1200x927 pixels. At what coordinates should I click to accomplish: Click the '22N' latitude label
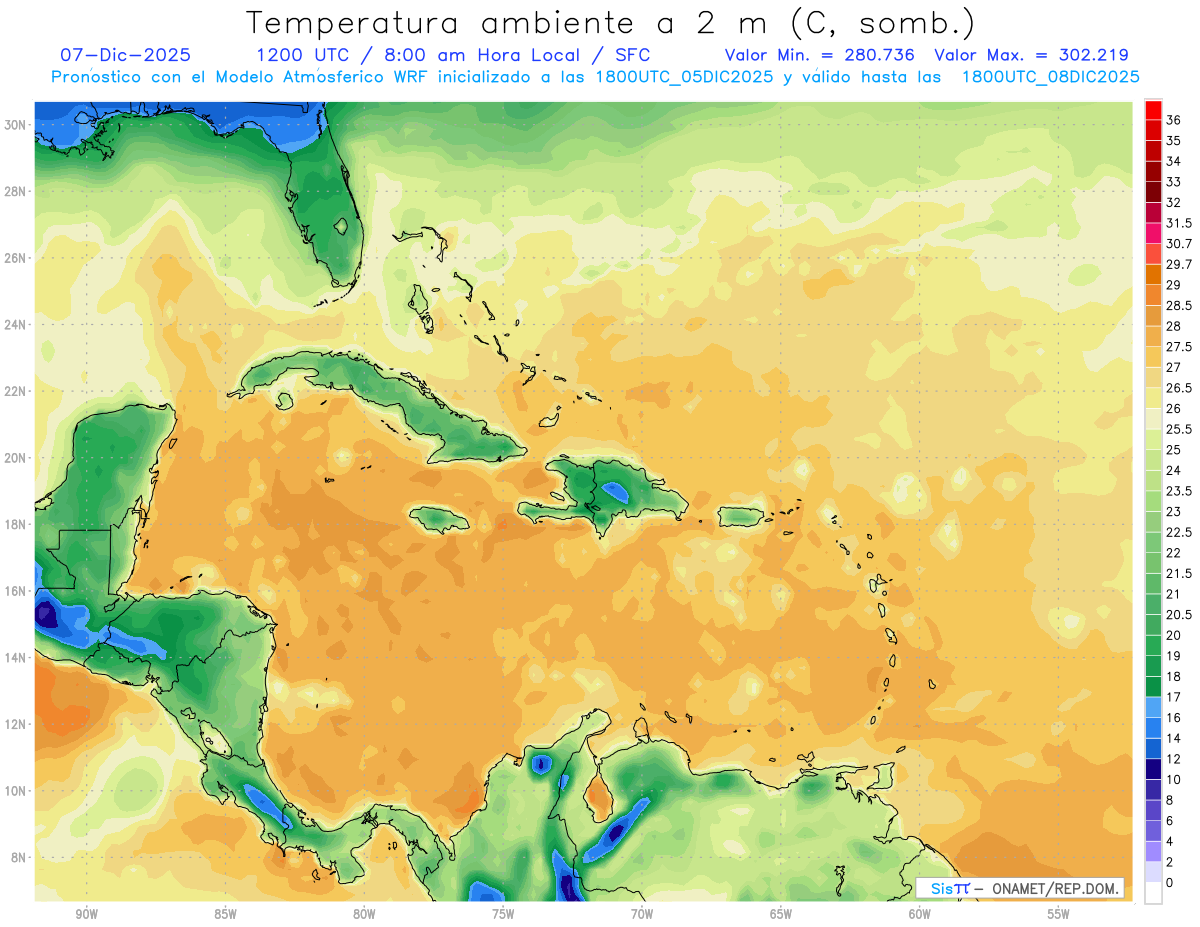[x=16, y=391]
